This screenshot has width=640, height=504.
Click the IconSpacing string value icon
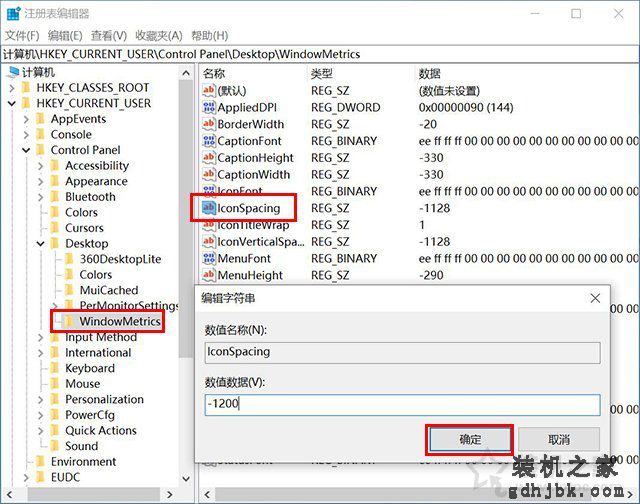[x=209, y=208]
